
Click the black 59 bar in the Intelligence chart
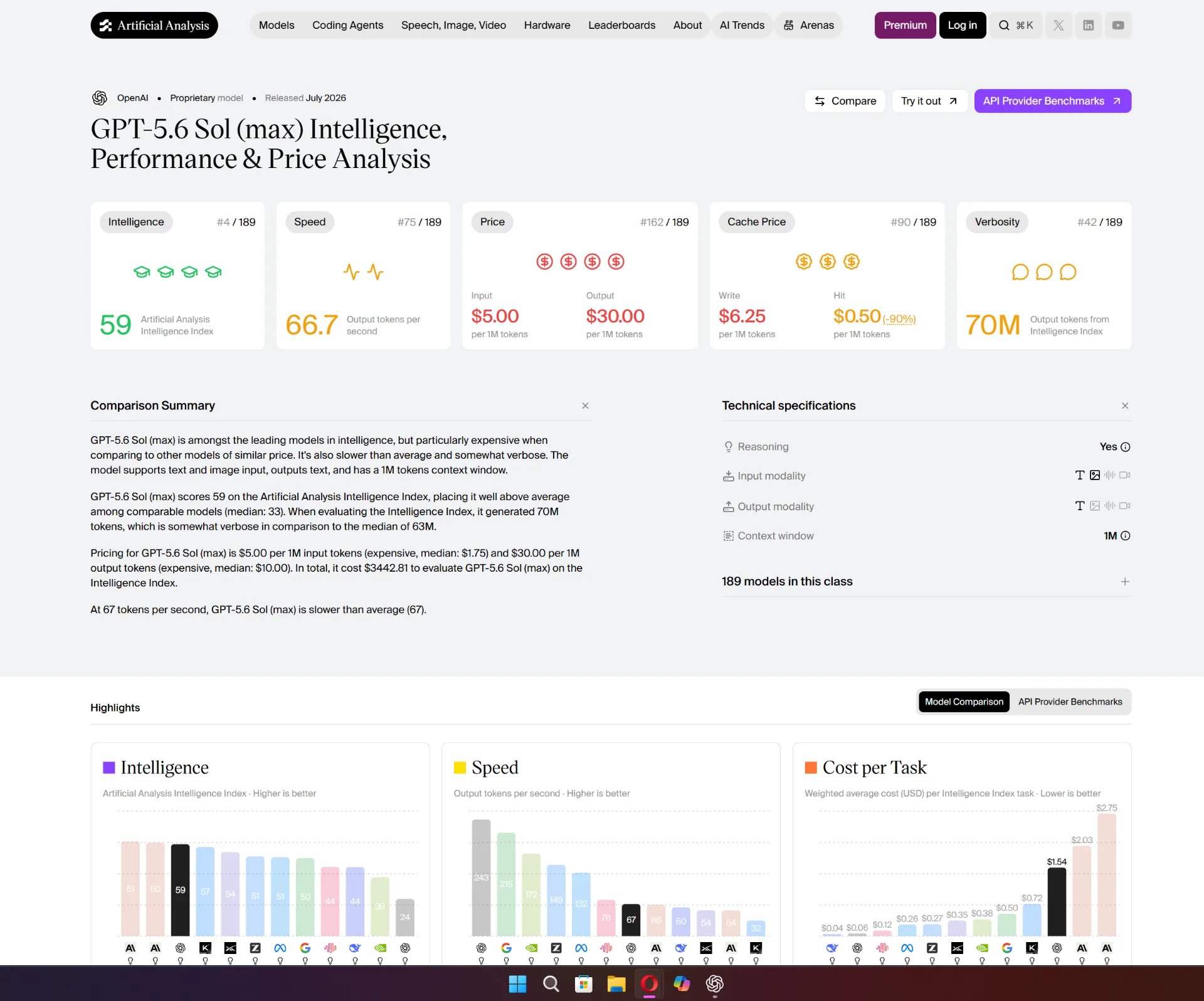click(x=181, y=890)
